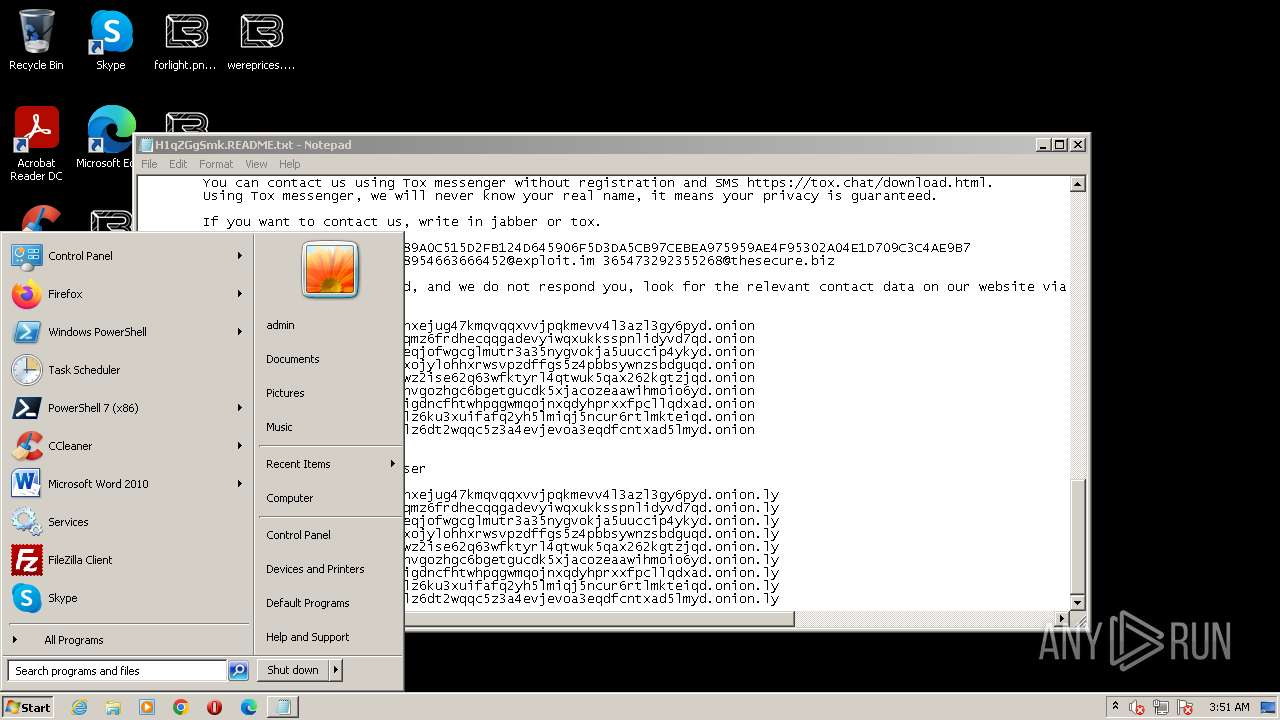Click the muted volume tray icon
Screen dimensions: 1280x720
pos(1137,708)
